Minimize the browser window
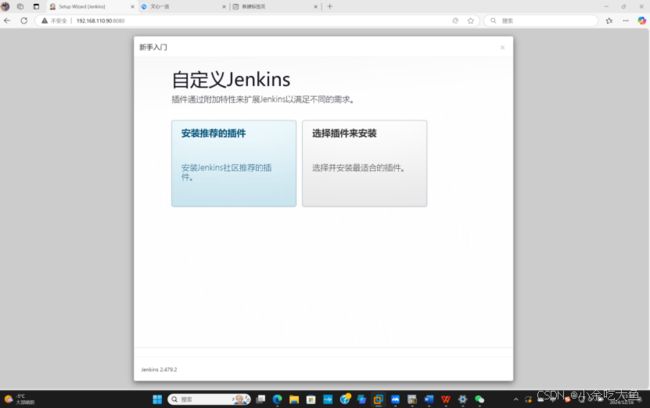650x408 pixels. coord(606,7)
